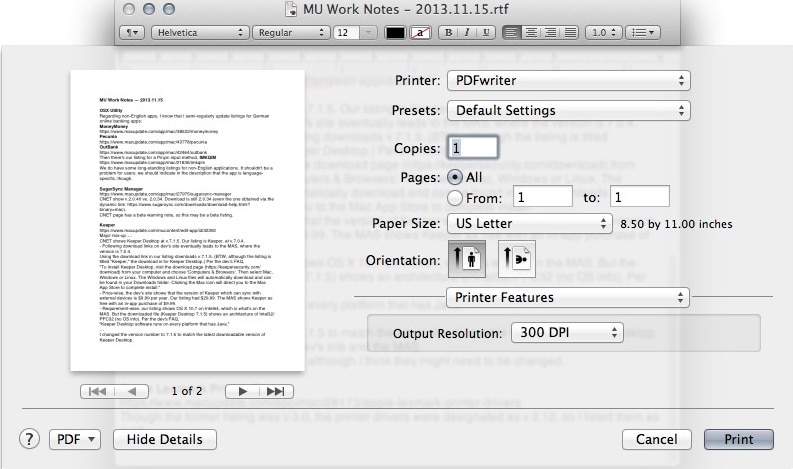
Task: Click the font size field showing 12
Action: (x=346, y=32)
